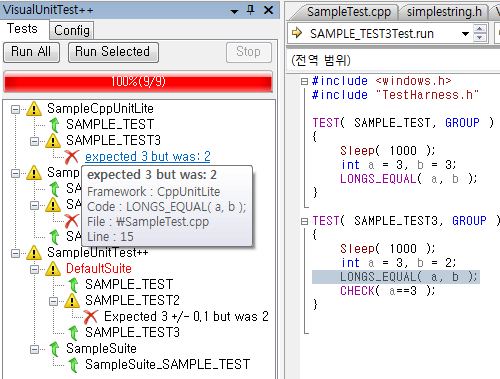Click warning icon beside SampleUnitTest++

(x=34, y=253)
